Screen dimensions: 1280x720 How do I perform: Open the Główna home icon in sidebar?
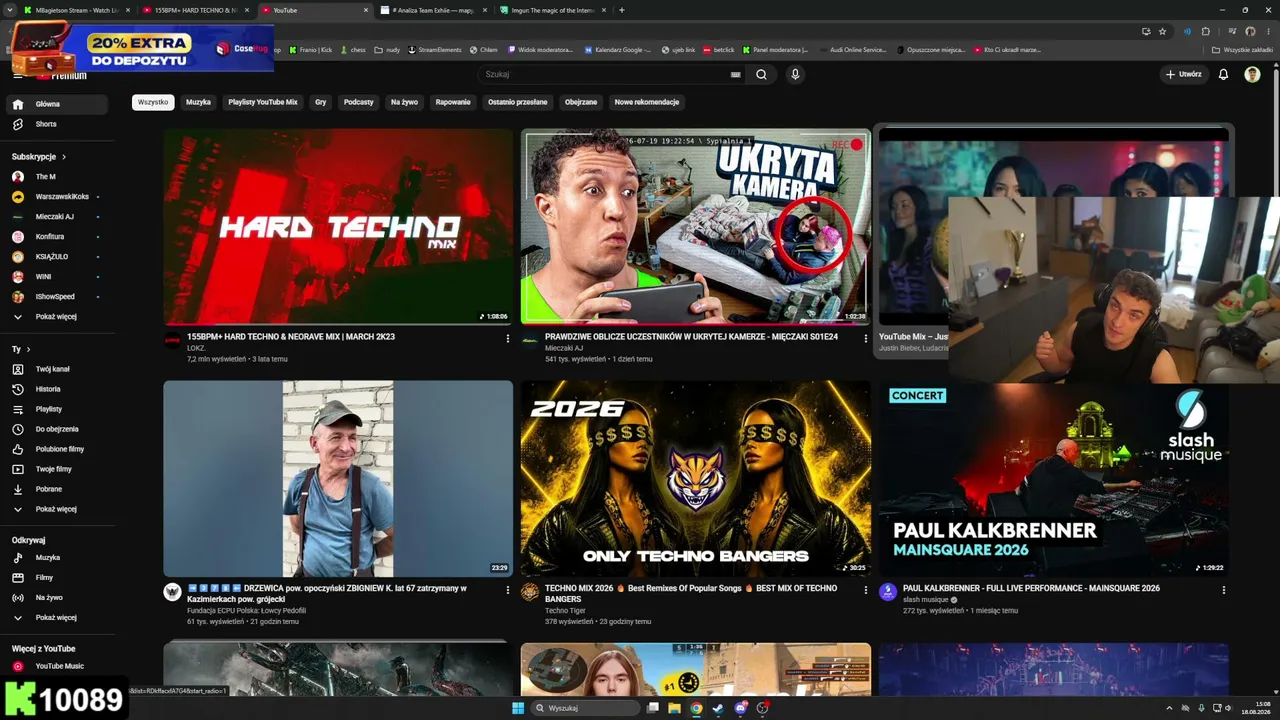pos(18,104)
